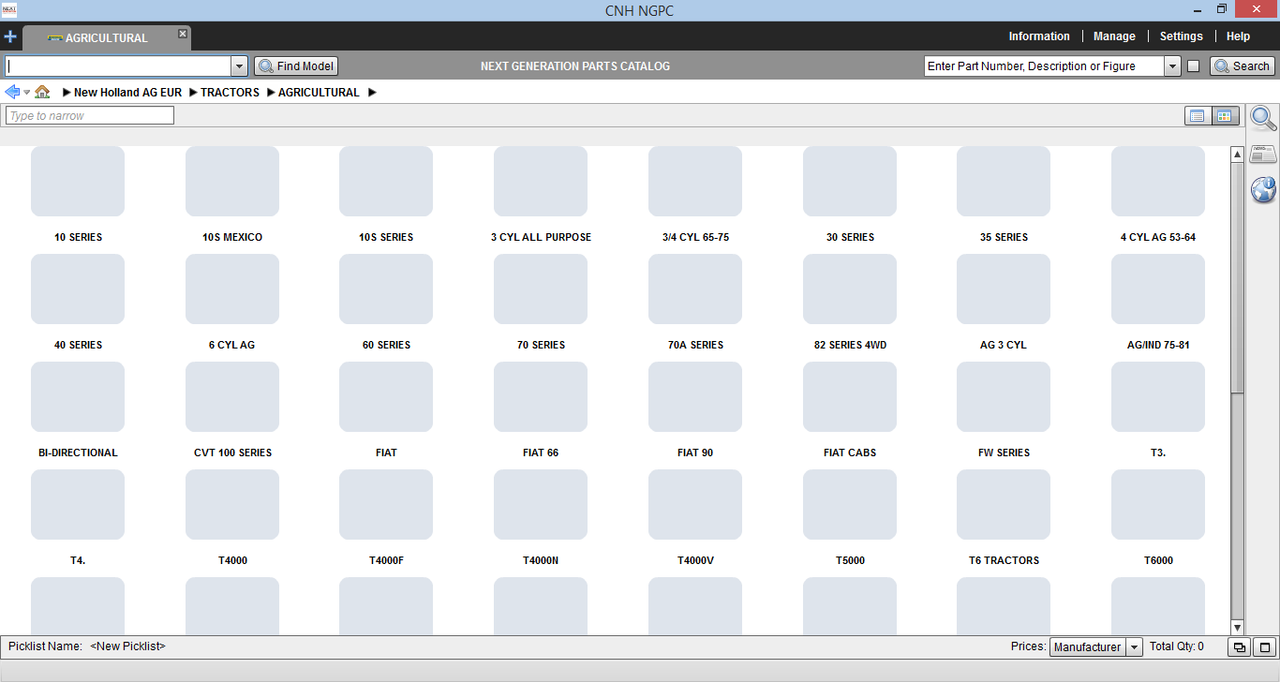Click the part number search field
The width and height of the screenshot is (1280, 682).
[x=1044, y=66]
